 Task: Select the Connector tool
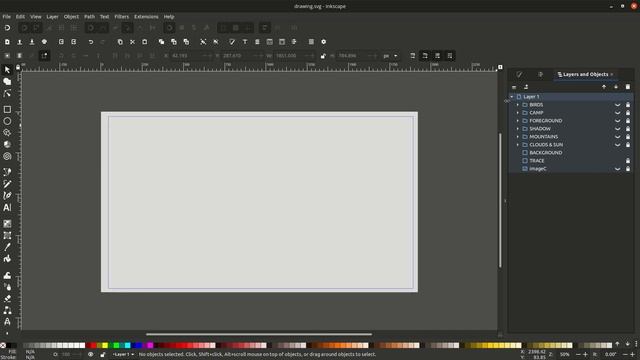7,311
